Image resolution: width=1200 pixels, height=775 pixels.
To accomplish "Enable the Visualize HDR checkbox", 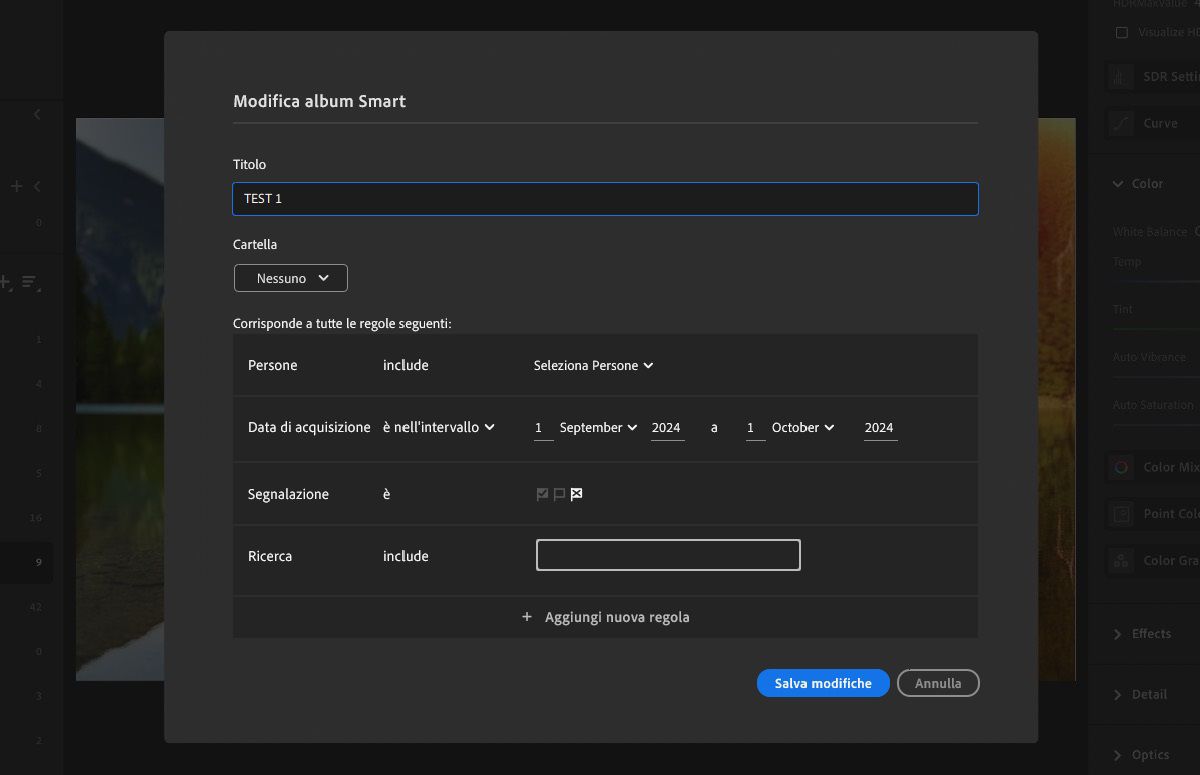I will (x=1123, y=32).
